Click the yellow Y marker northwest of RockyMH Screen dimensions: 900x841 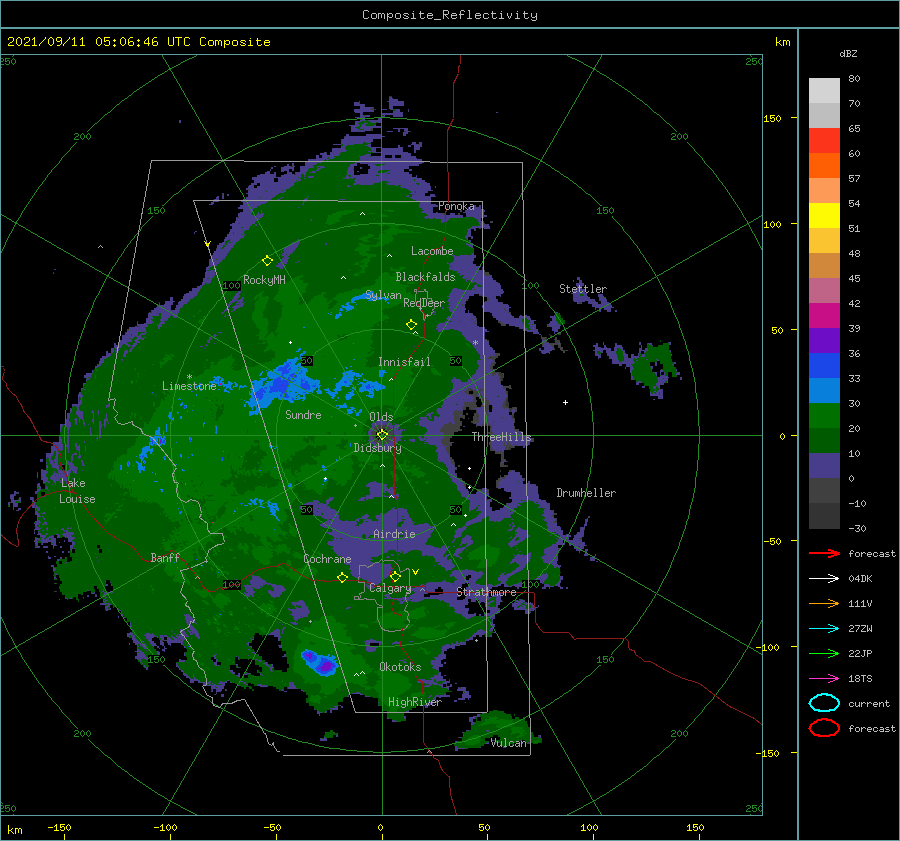(207, 245)
